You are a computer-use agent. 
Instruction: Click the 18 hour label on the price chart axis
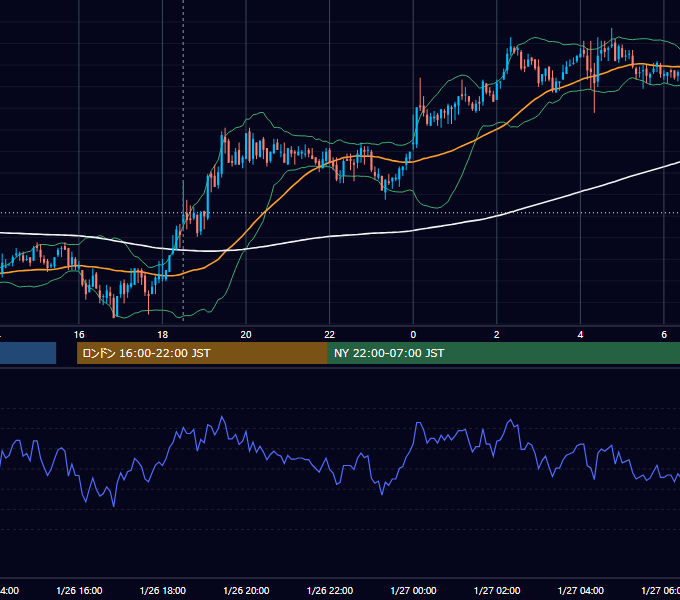pyautogui.click(x=162, y=335)
